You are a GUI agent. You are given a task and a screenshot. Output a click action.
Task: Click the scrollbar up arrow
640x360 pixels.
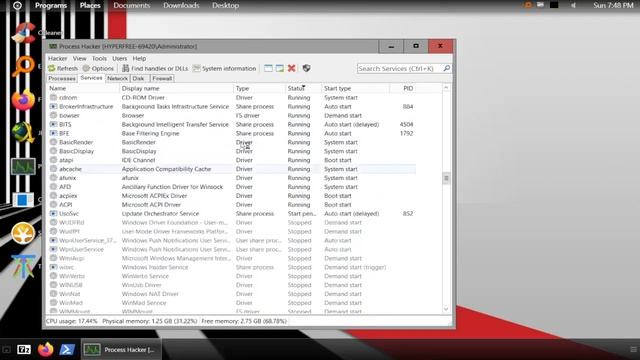(x=446, y=88)
